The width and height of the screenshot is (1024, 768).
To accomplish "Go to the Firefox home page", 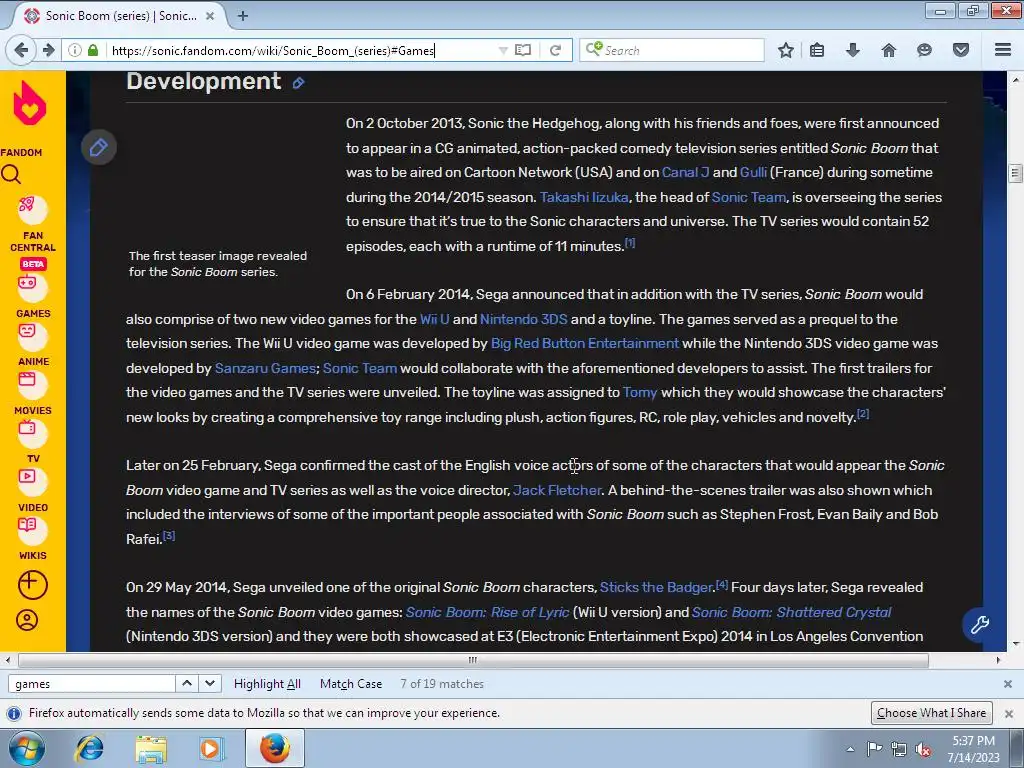I will tap(889, 50).
